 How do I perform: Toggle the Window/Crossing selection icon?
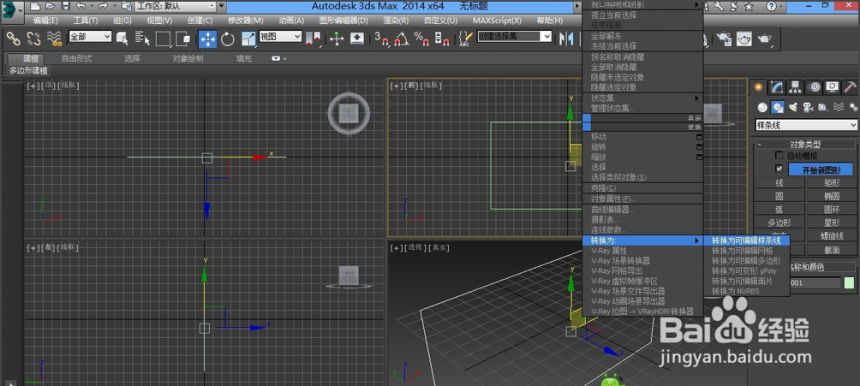tap(183, 38)
